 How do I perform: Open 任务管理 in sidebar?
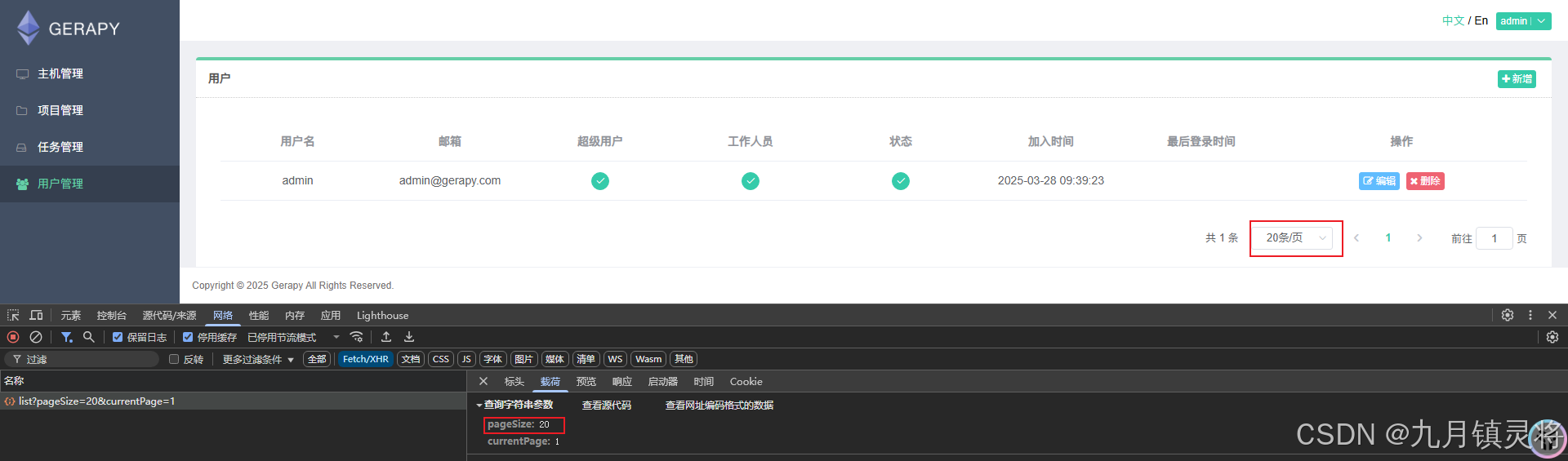90,147
